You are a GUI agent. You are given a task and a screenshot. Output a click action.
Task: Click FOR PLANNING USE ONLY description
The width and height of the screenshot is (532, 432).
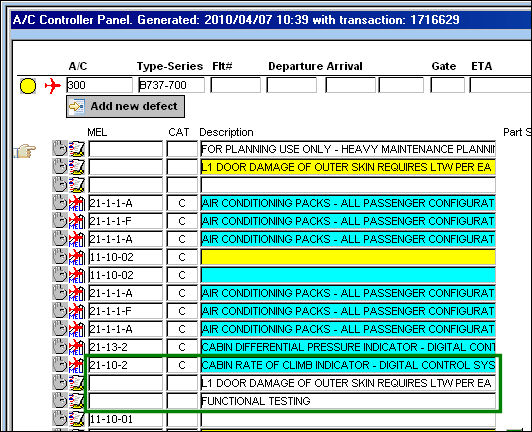(x=348, y=149)
